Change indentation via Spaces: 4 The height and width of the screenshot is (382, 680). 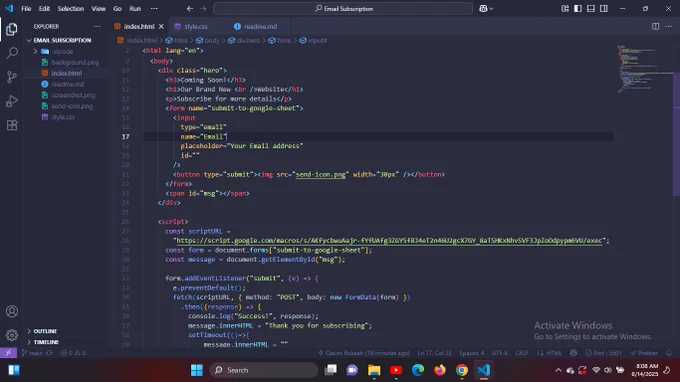coord(472,353)
